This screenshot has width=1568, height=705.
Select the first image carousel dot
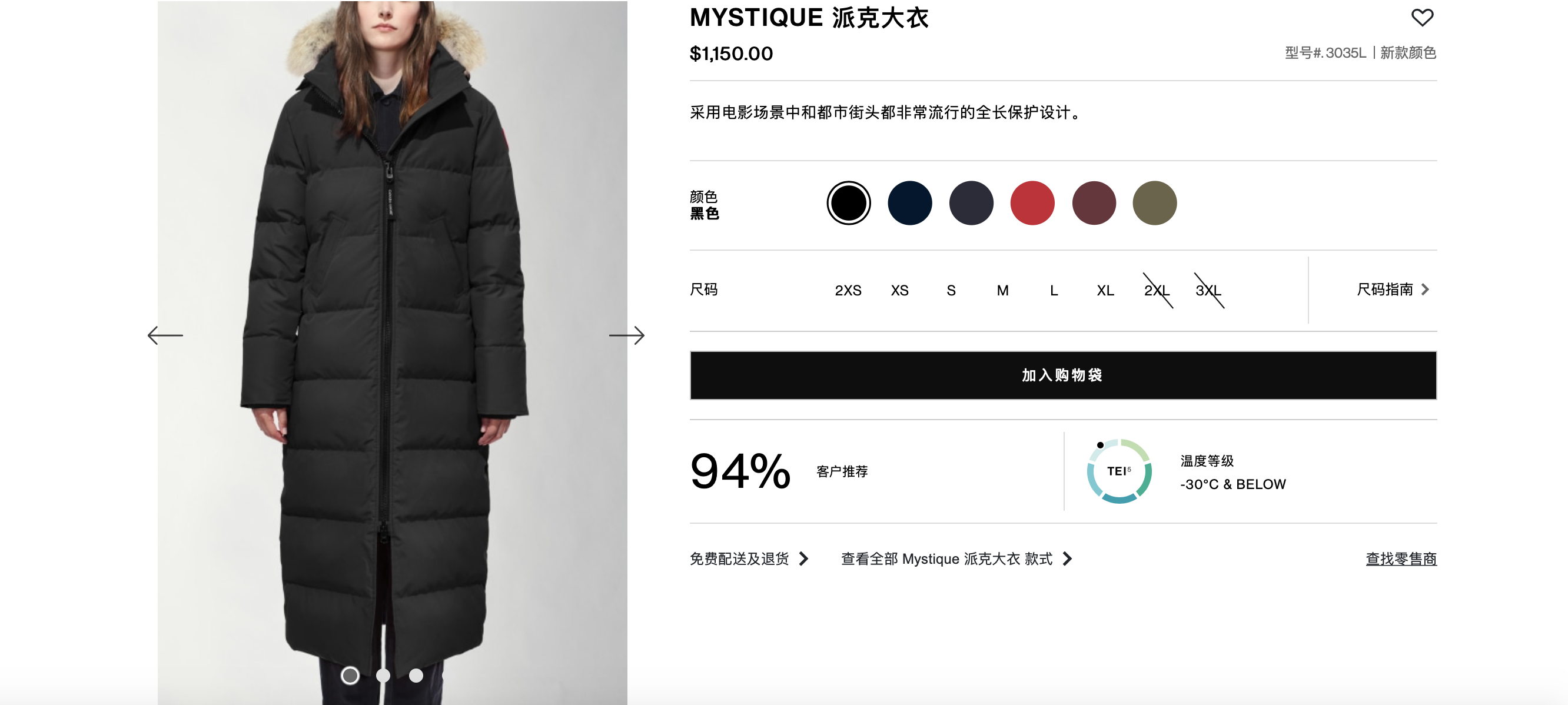click(350, 675)
